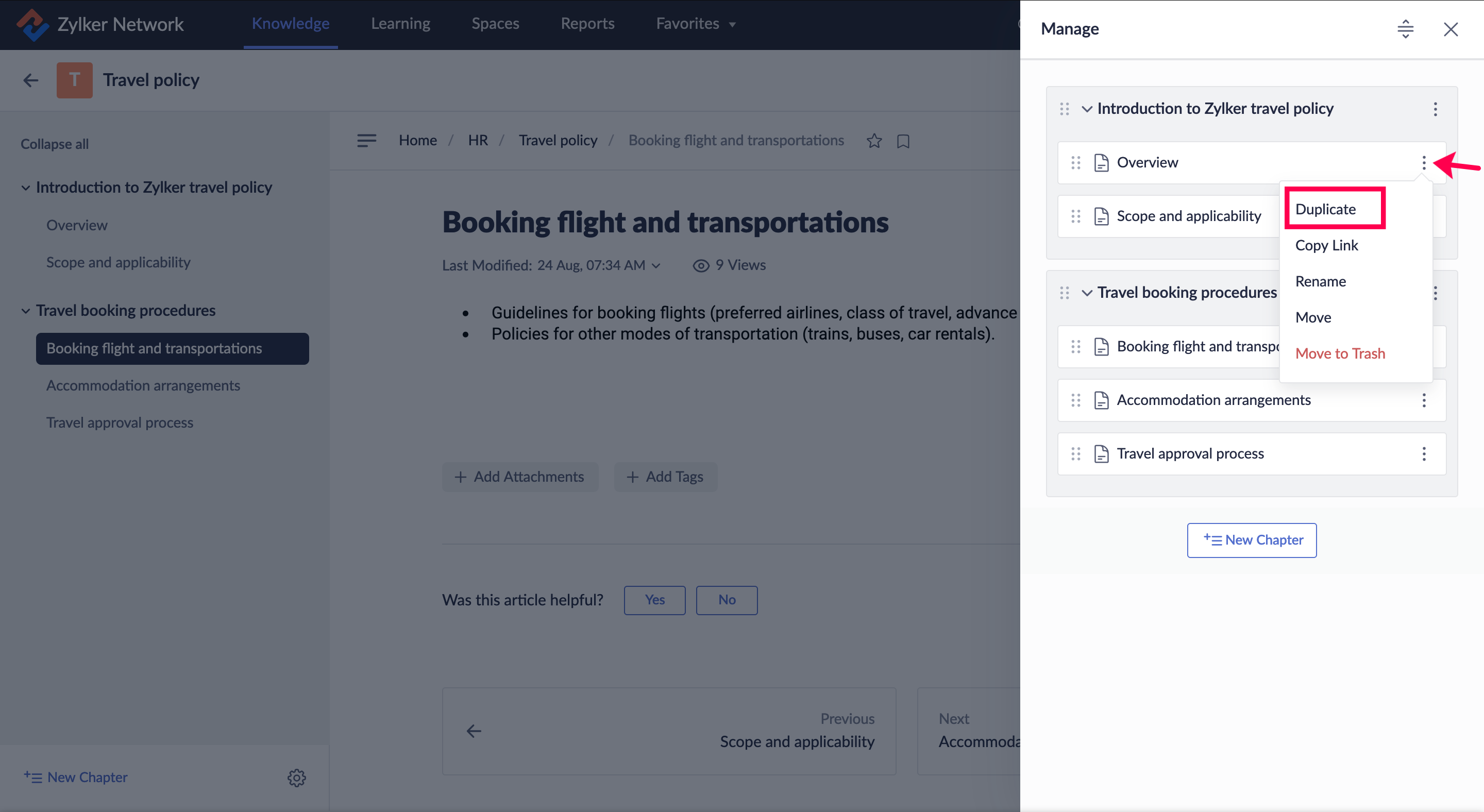This screenshot has height=812, width=1484.
Task: Click the drag handle beside Overview article
Action: tap(1075, 163)
